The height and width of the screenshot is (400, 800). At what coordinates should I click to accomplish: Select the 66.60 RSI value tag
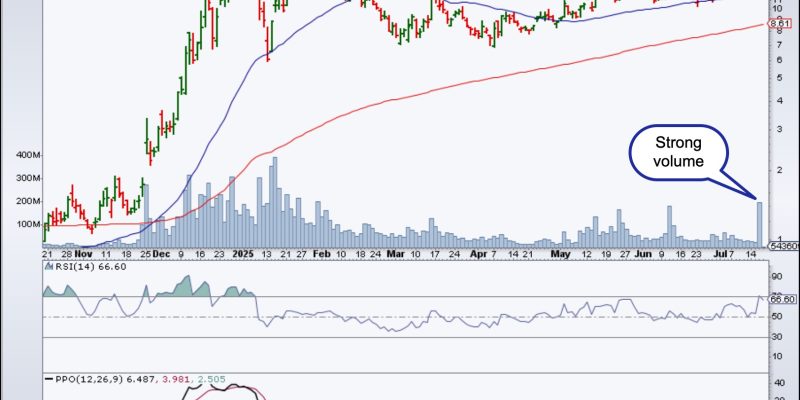[x=784, y=299]
